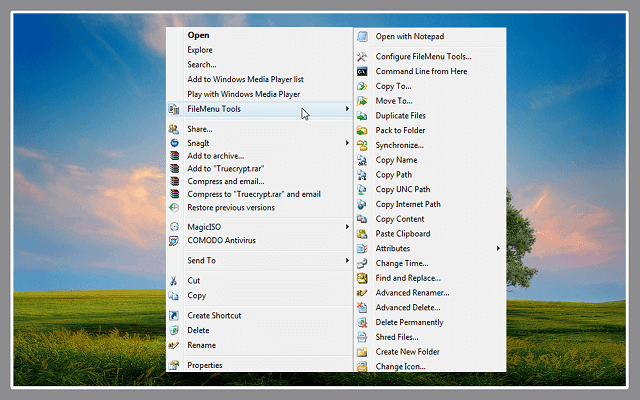Screen dimensions: 640x400
Task: Click the Command Line from Here icon
Action: (363, 71)
